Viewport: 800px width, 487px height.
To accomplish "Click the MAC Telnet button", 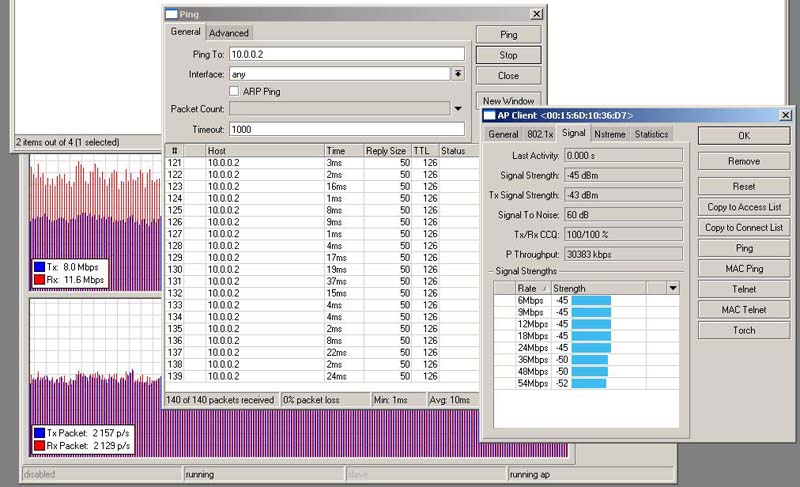I will pyautogui.click(x=744, y=310).
